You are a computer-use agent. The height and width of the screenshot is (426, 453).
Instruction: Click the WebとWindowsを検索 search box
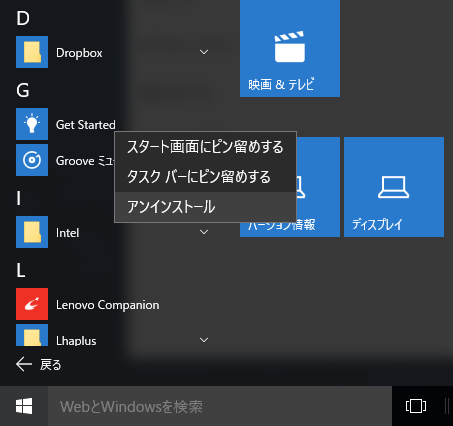click(x=220, y=406)
